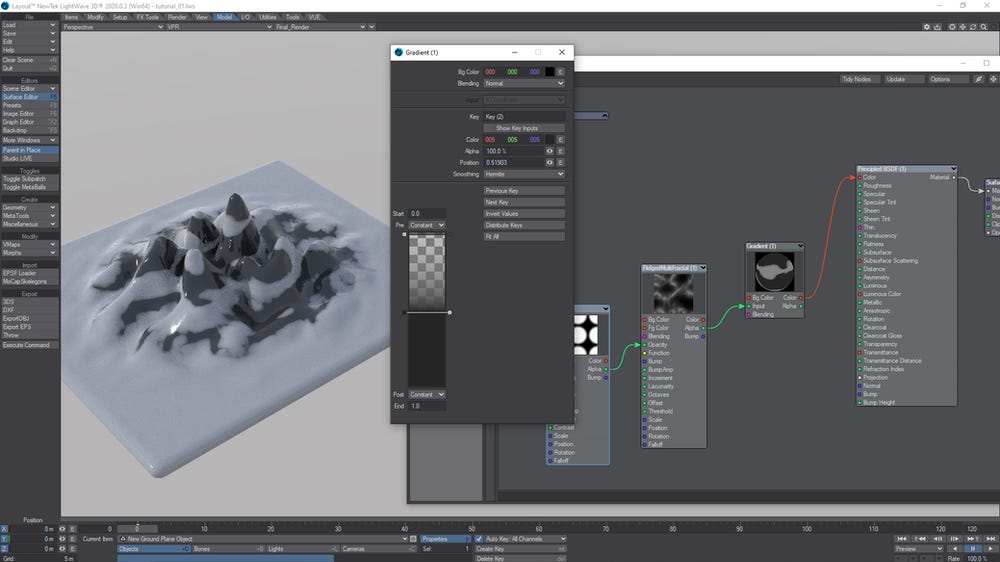Click the E envelope button for key Color
Image resolution: width=1000 pixels, height=562 pixels.
[x=561, y=140]
